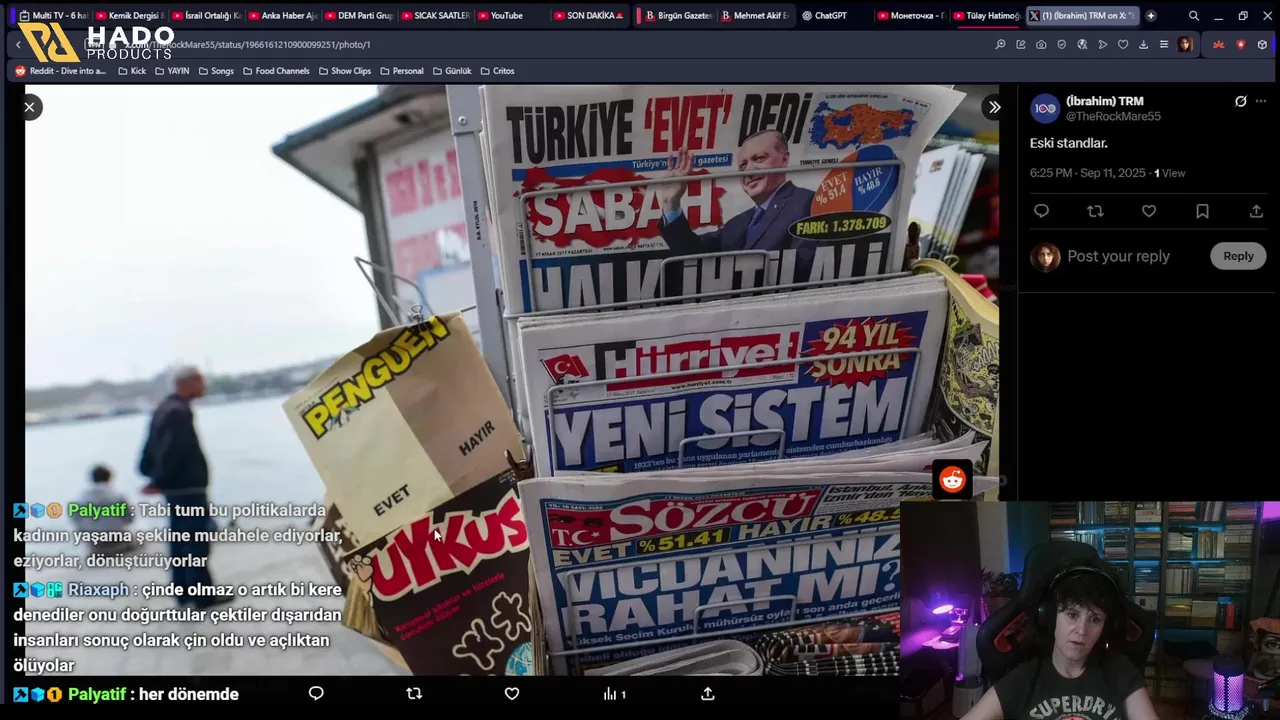Switch to the YouTube tab

pos(512,15)
